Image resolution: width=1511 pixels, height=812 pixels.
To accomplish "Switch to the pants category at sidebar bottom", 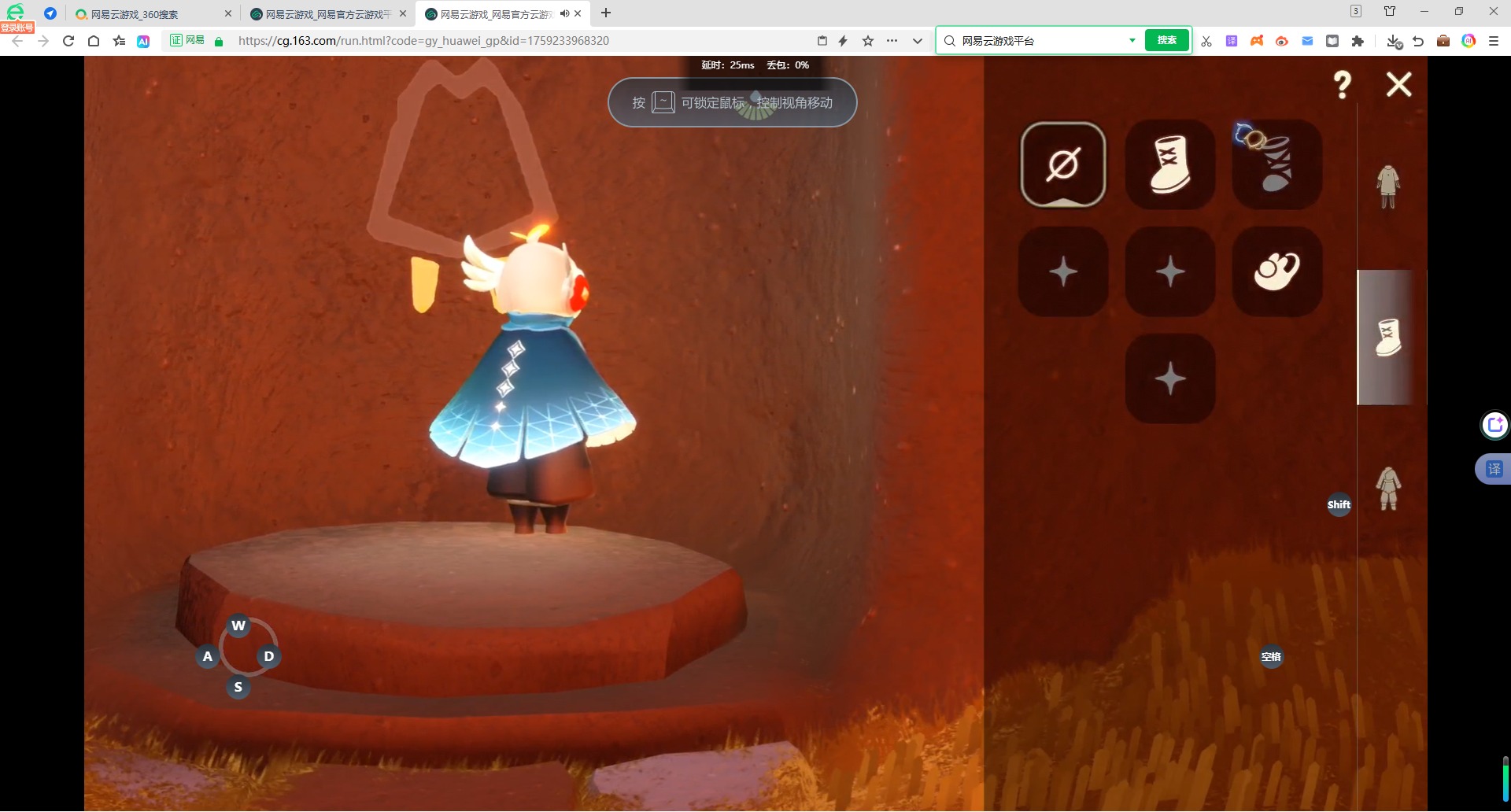I will (1388, 489).
